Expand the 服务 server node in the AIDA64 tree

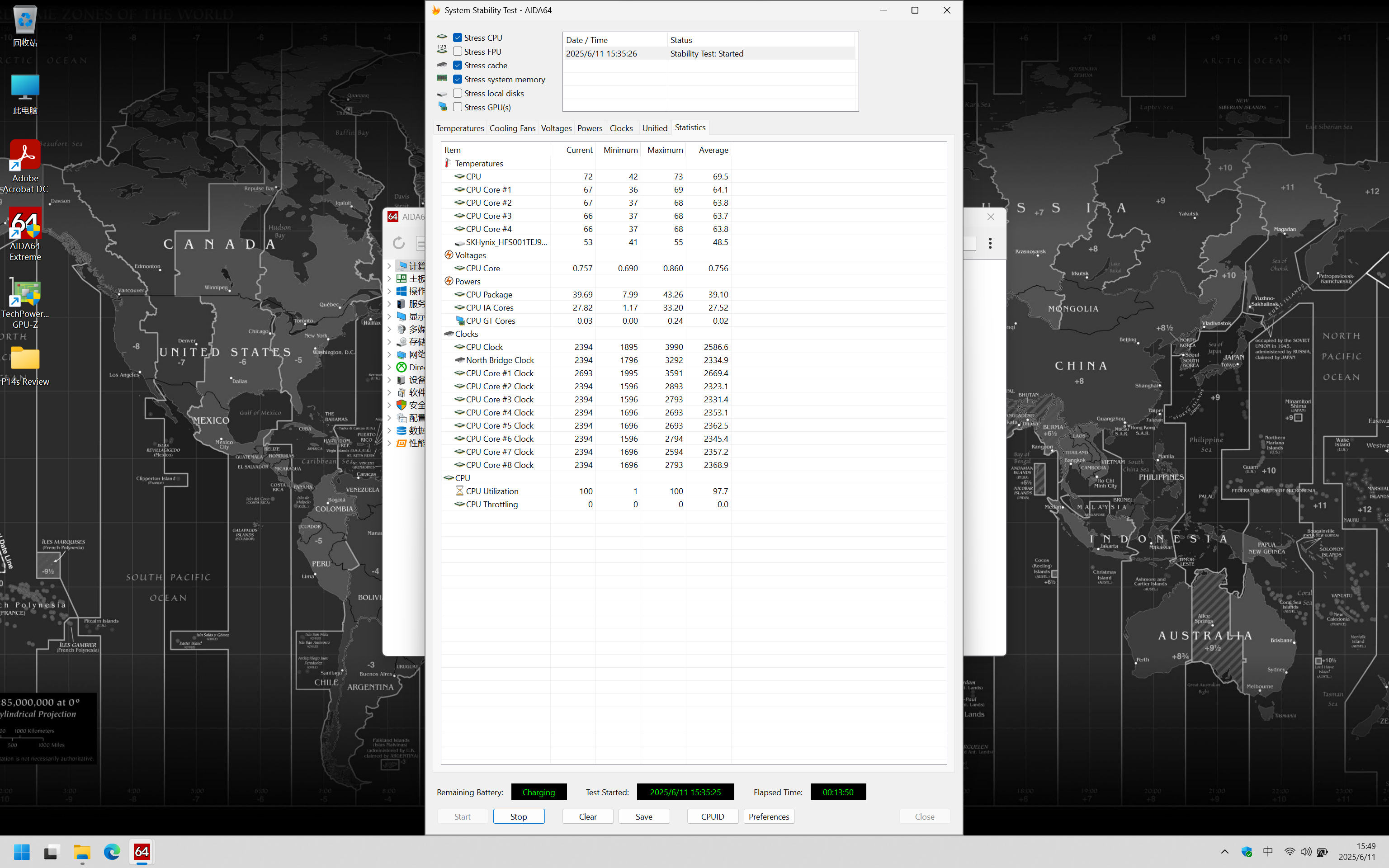click(389, 304)
